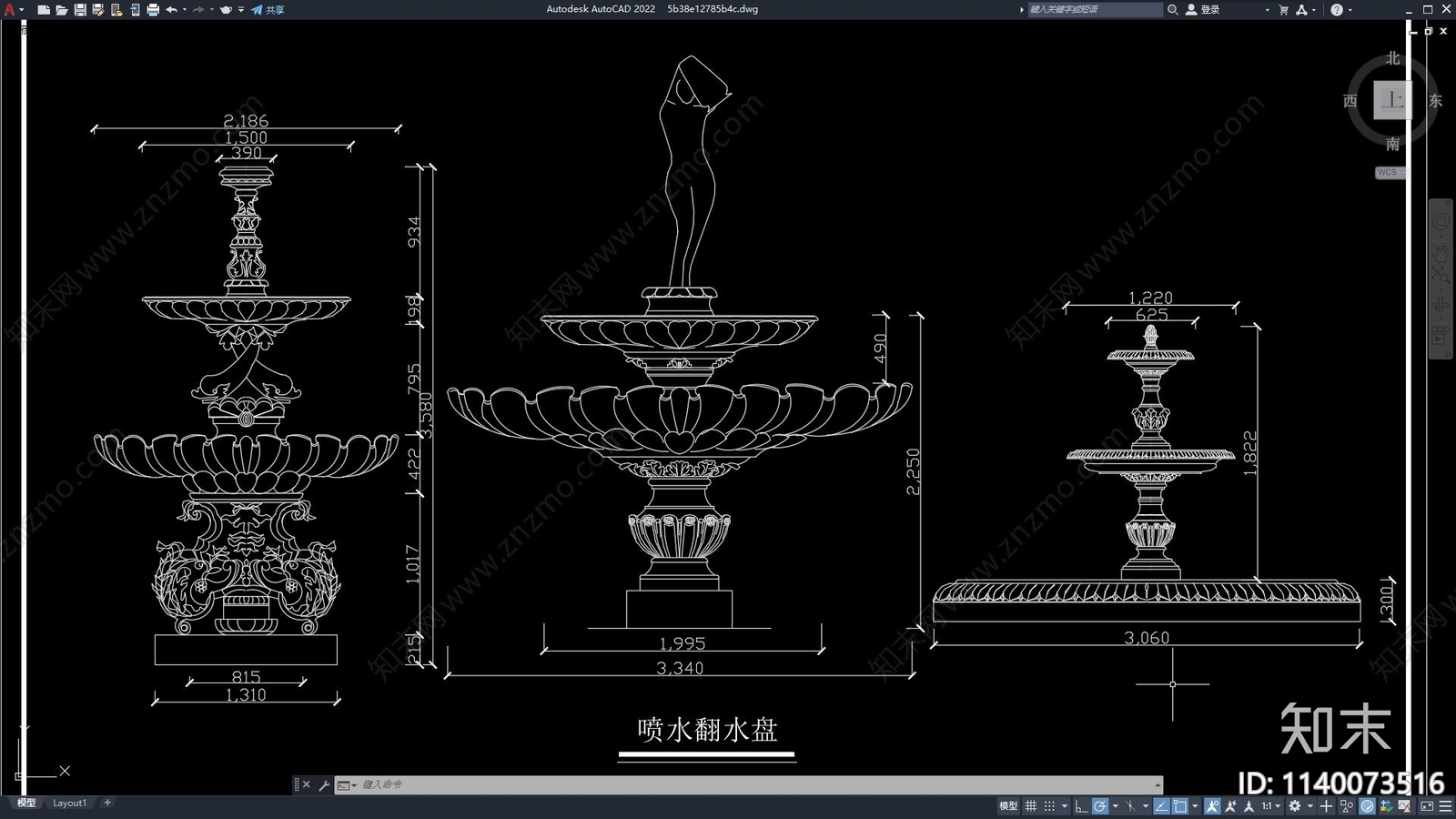This screenshot has height=819, width=1456.
Task: Open Redo history dropdown arrow
Action: coord(211,10)
